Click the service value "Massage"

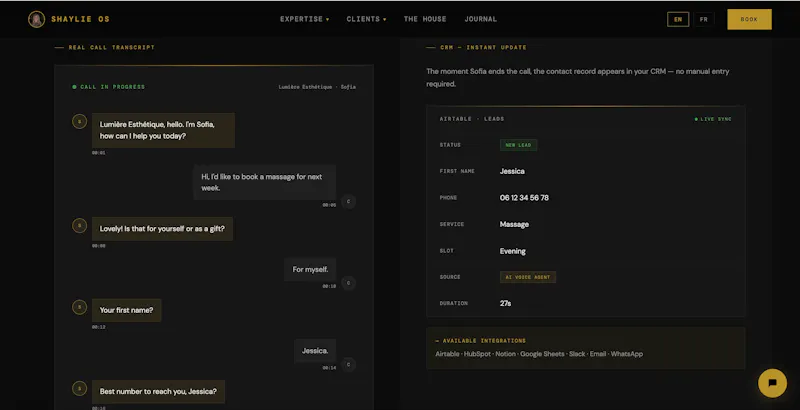pyautogui.click(x=514, y=224)
